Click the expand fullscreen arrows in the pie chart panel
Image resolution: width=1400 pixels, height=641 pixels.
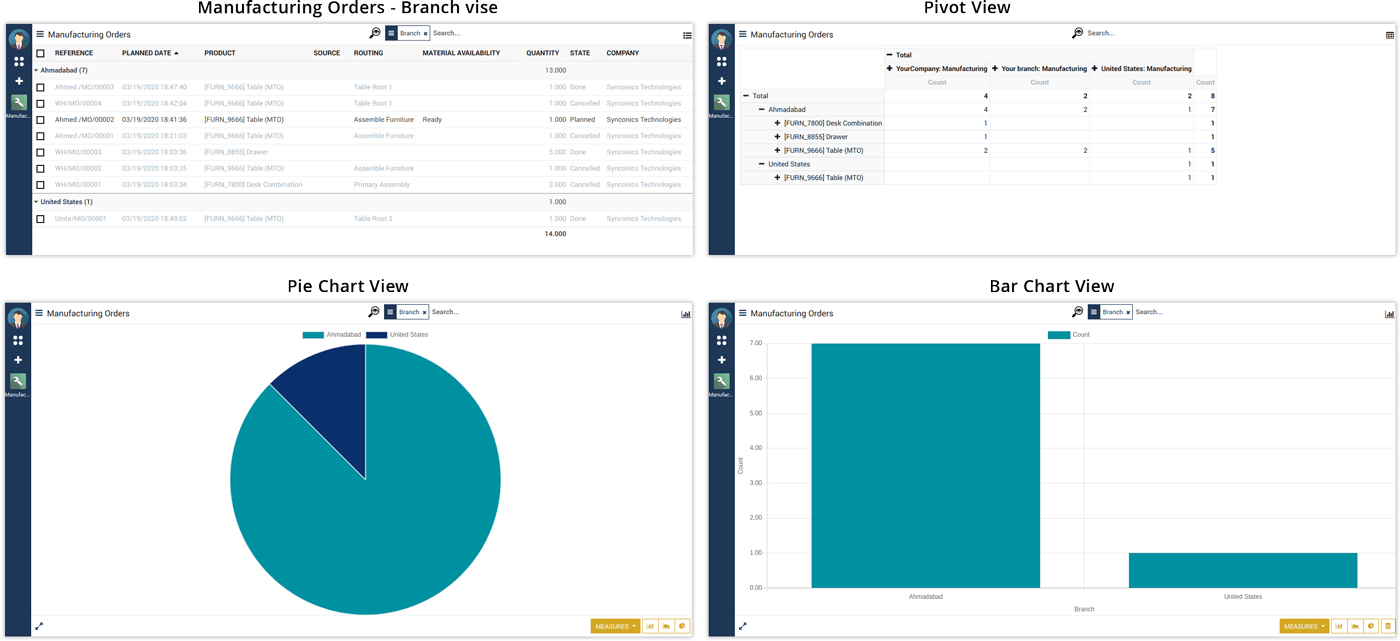(39, 626)
